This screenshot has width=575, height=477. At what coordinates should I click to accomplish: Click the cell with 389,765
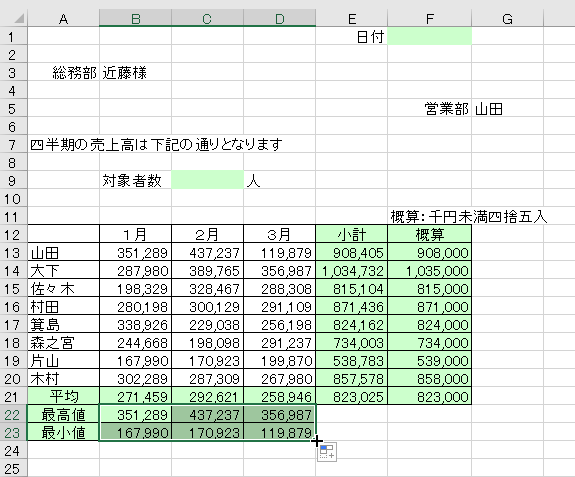tap(207, 270)
